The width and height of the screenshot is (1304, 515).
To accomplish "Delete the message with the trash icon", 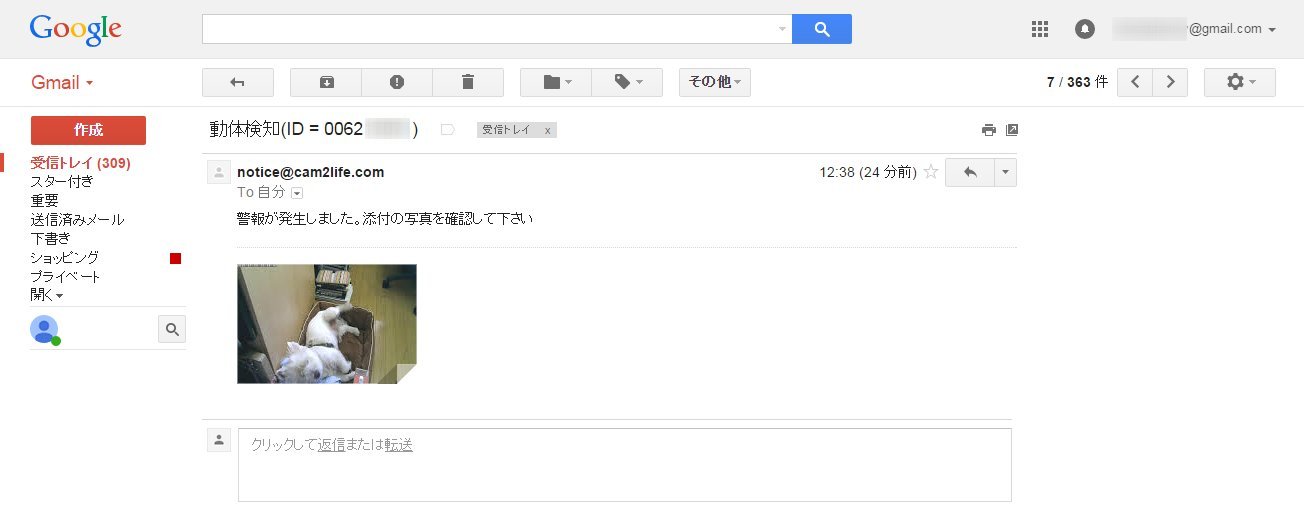I will coord(468,82).
